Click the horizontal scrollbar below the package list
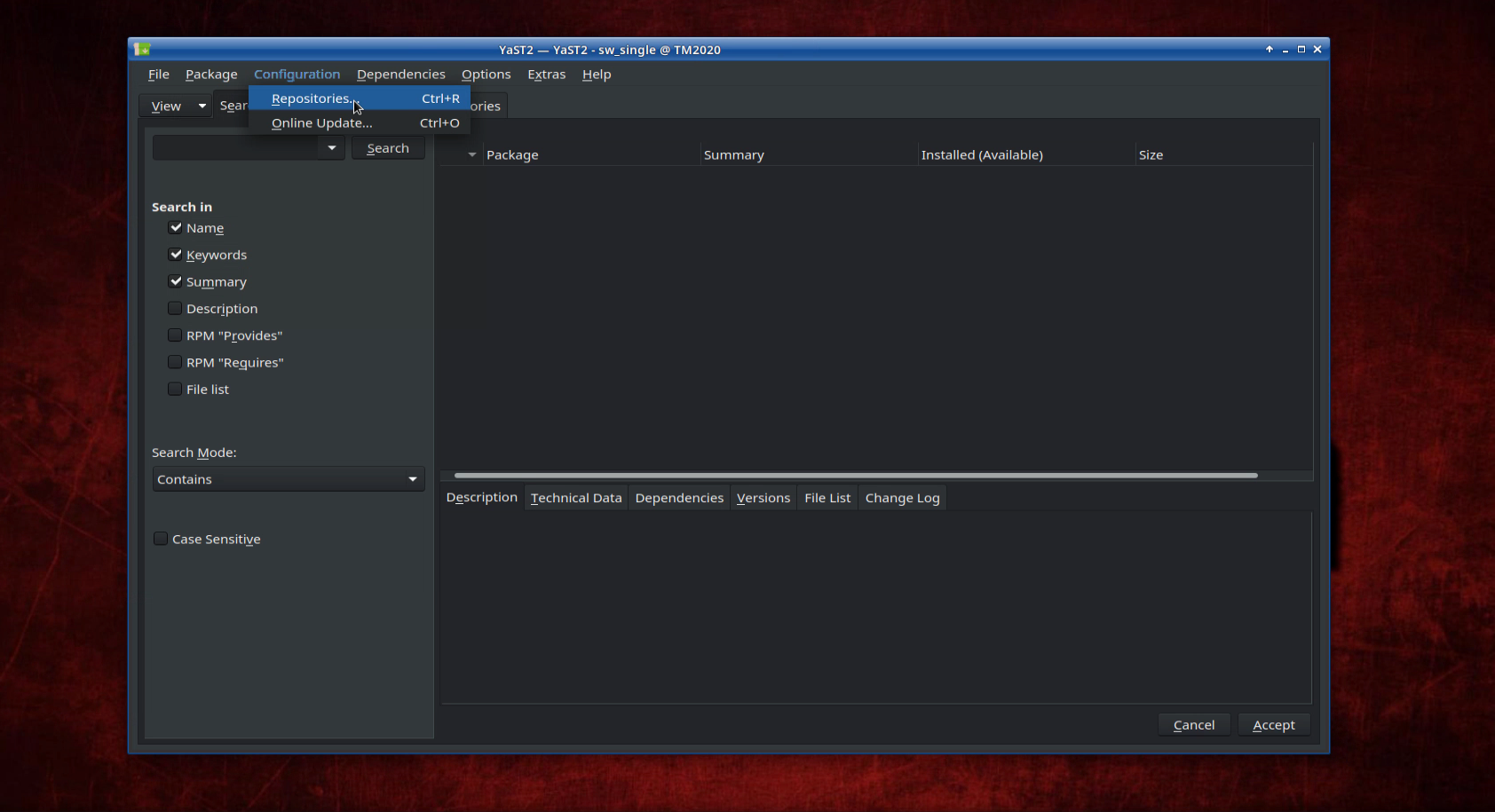The image size is (1495, 812). (x=852, y=476)
